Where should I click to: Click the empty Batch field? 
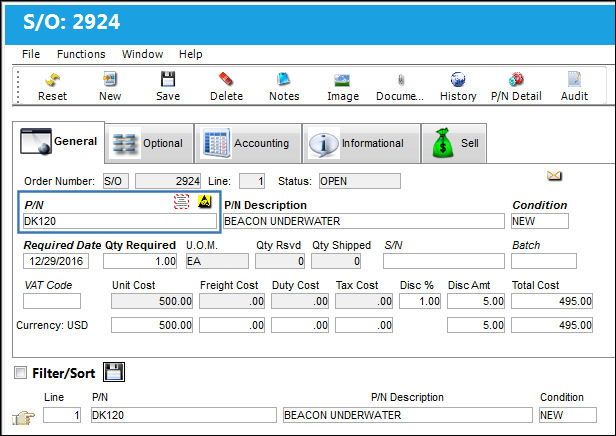point(544,261)
